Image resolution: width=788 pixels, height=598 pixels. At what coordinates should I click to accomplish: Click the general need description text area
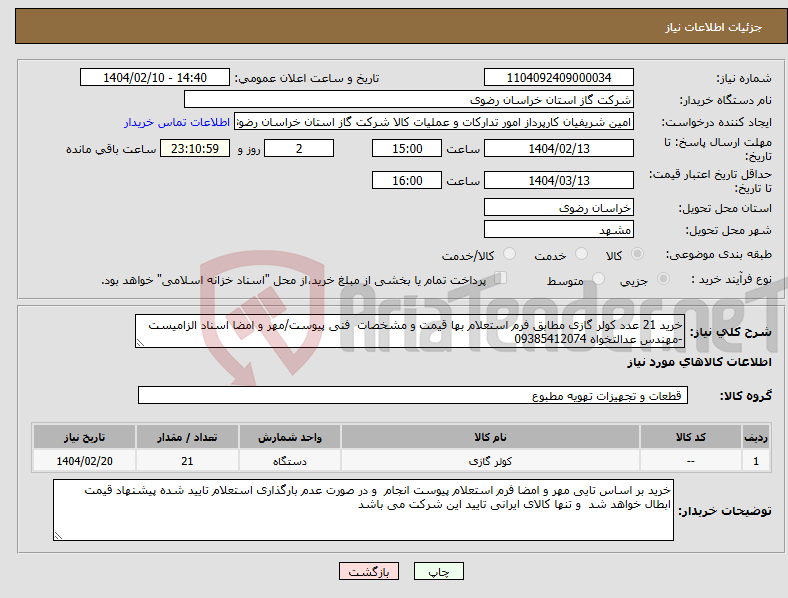(410, 331)
